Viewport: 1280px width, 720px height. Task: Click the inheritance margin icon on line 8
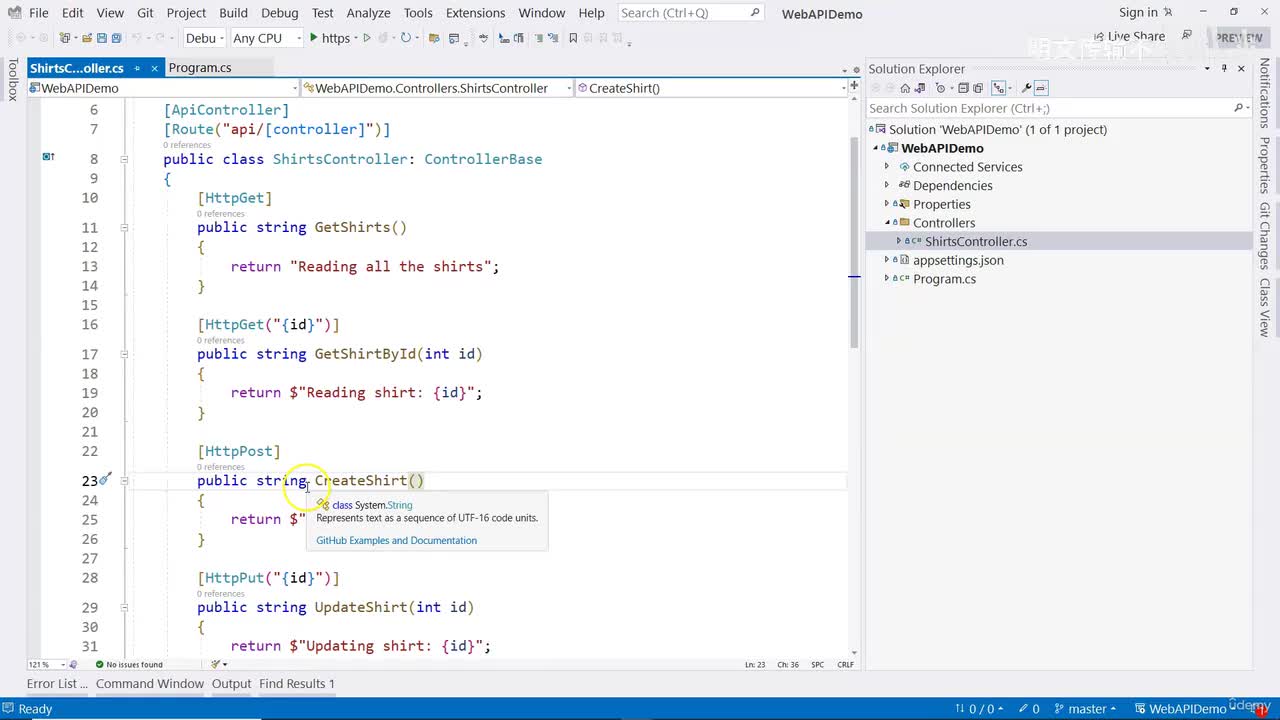point(48,157)
